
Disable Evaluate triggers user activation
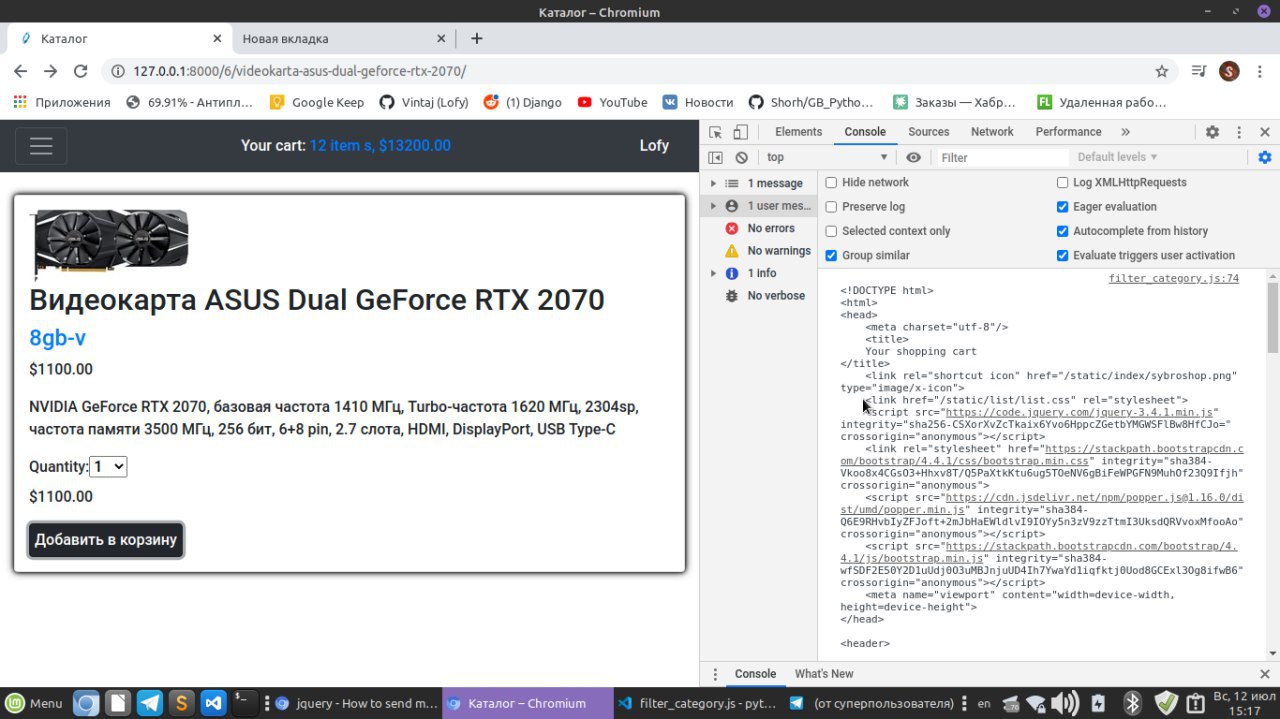1063,256
